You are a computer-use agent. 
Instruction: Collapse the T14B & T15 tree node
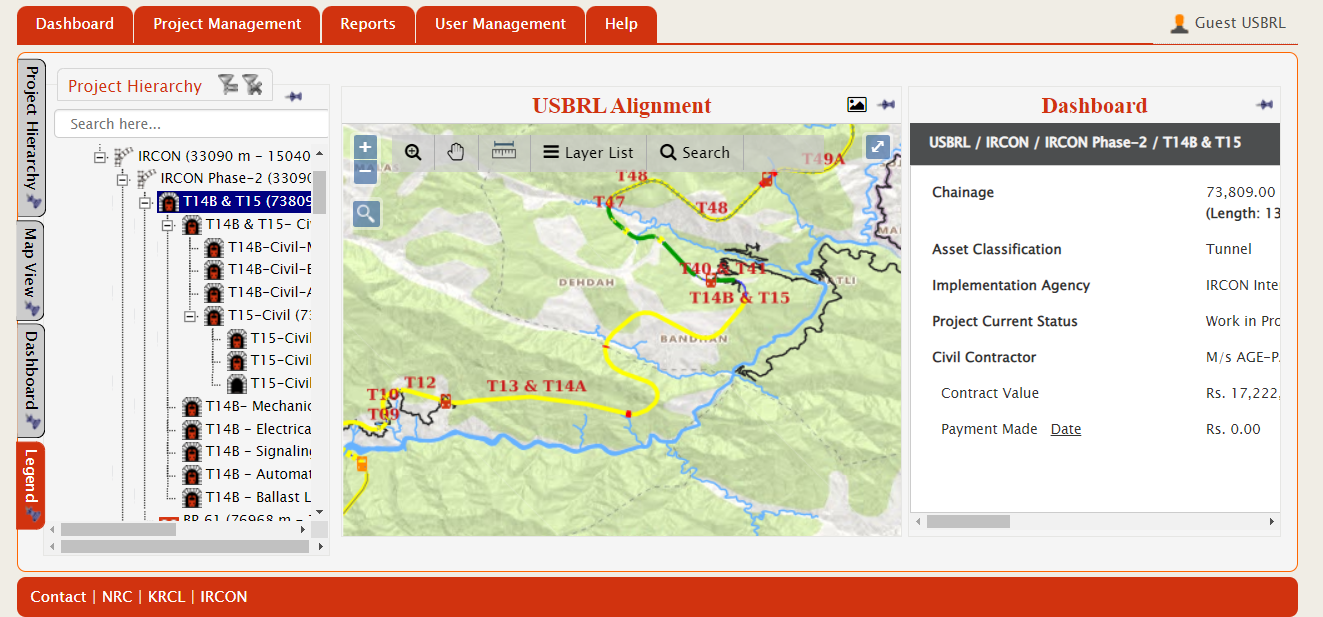(x=145, y=202)
